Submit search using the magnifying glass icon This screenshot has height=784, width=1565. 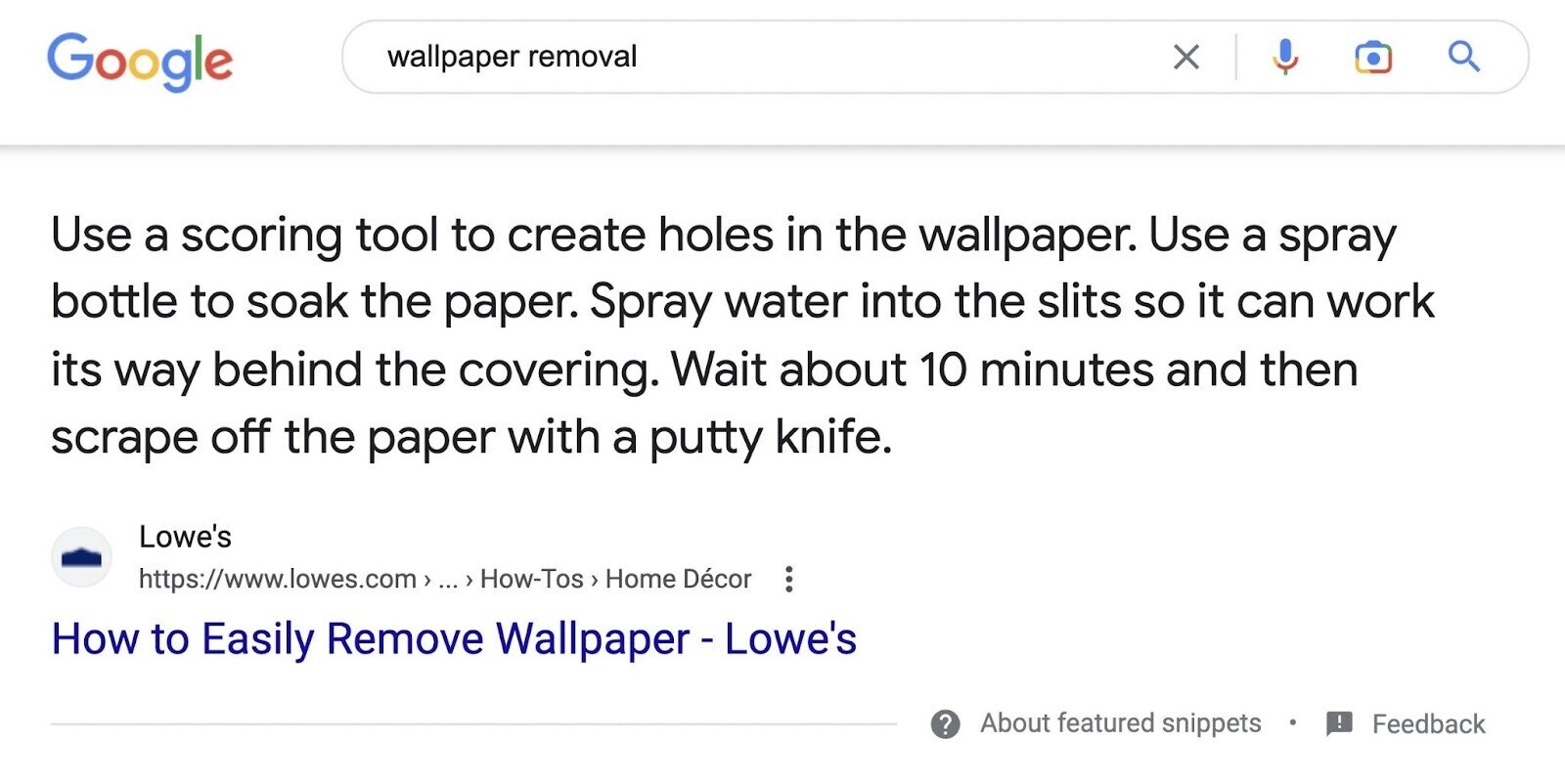click(x=1463, y=57)
